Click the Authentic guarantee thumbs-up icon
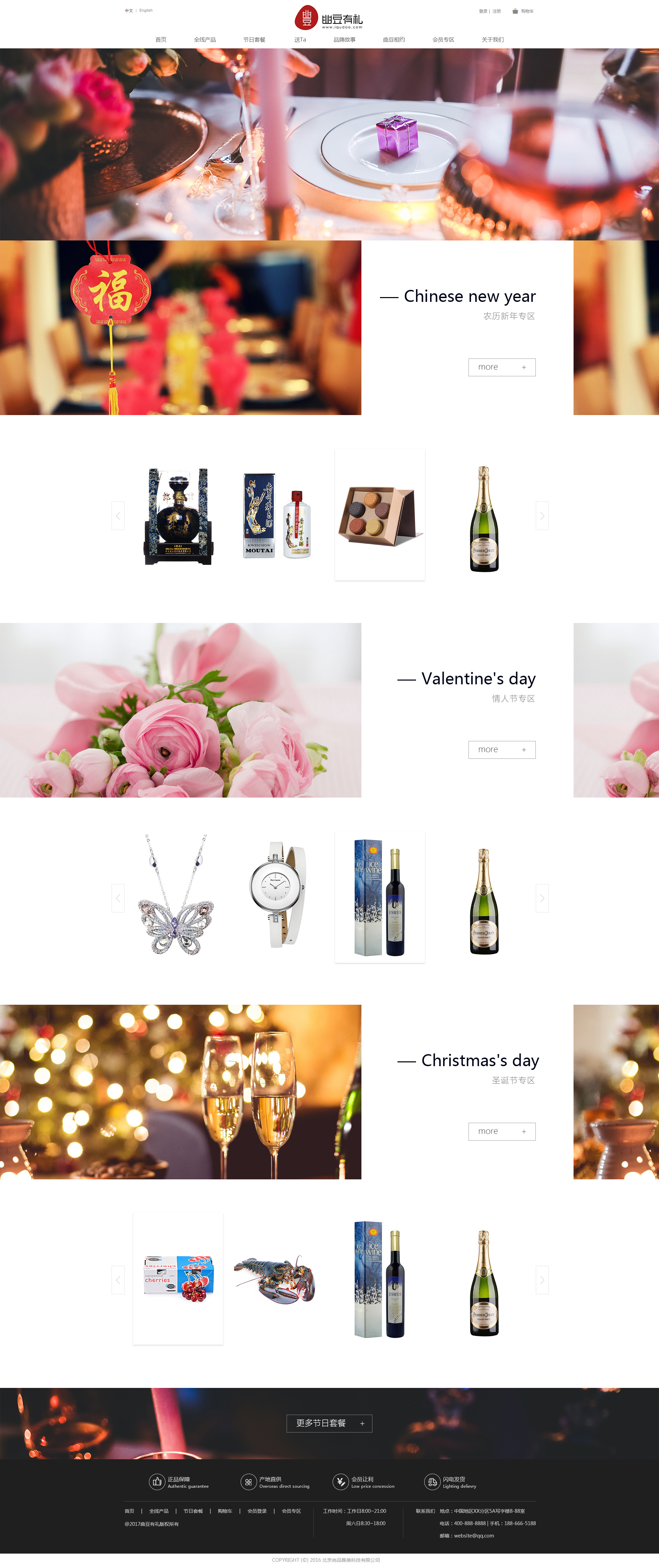This screenshot has width=659, height=1568. (x=157, y=1482)
